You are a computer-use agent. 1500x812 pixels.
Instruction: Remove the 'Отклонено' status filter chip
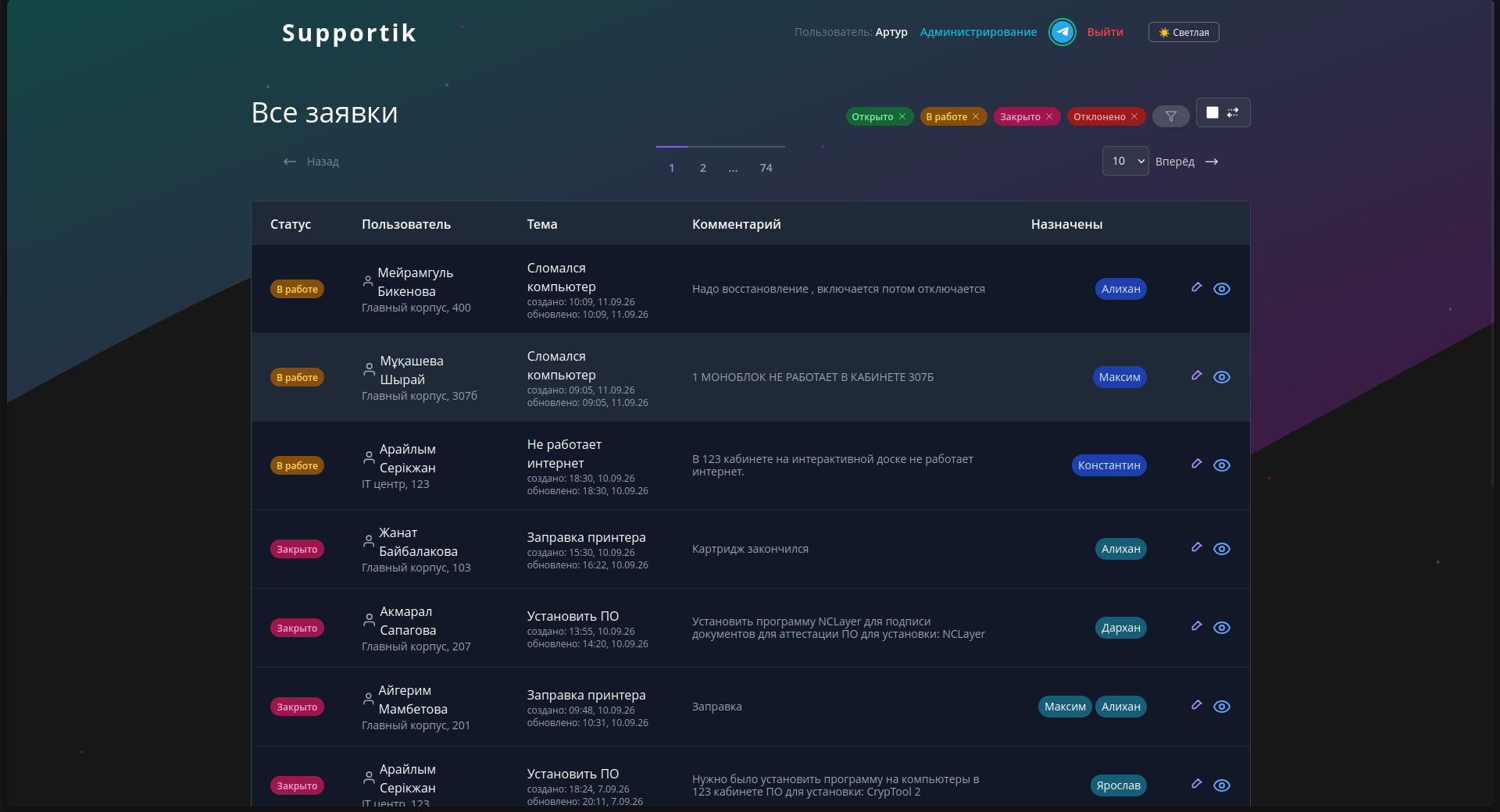(1134, 116)
